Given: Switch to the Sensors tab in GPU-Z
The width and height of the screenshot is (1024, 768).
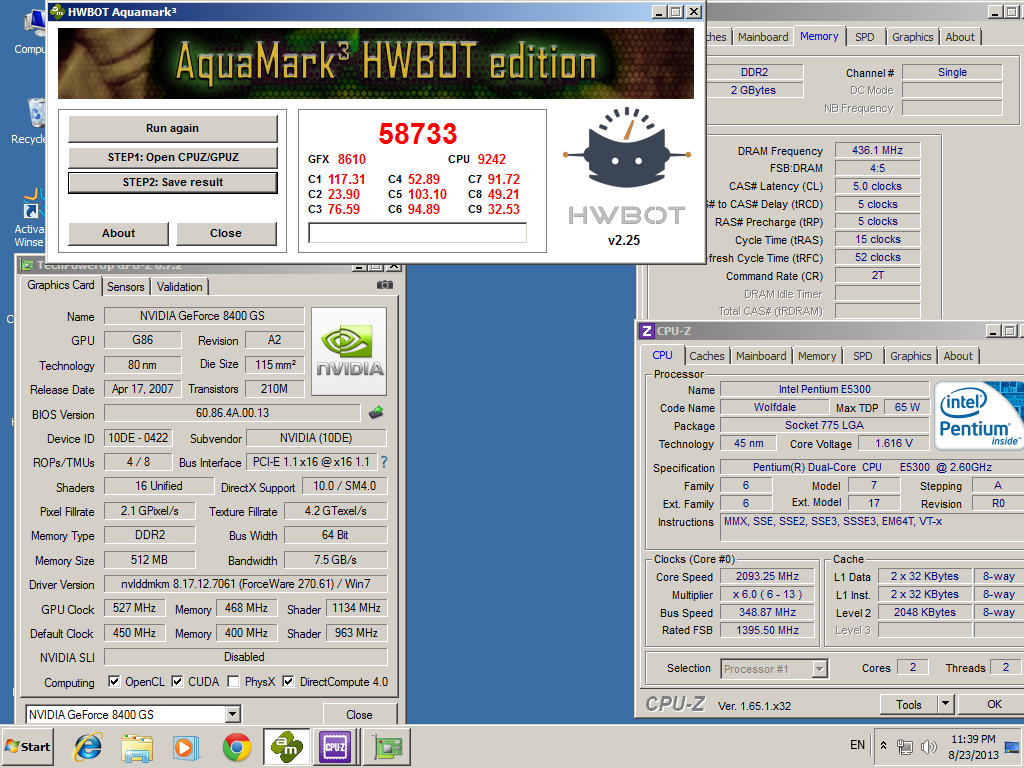Looking at the screenshot, I should click(125, 287).
